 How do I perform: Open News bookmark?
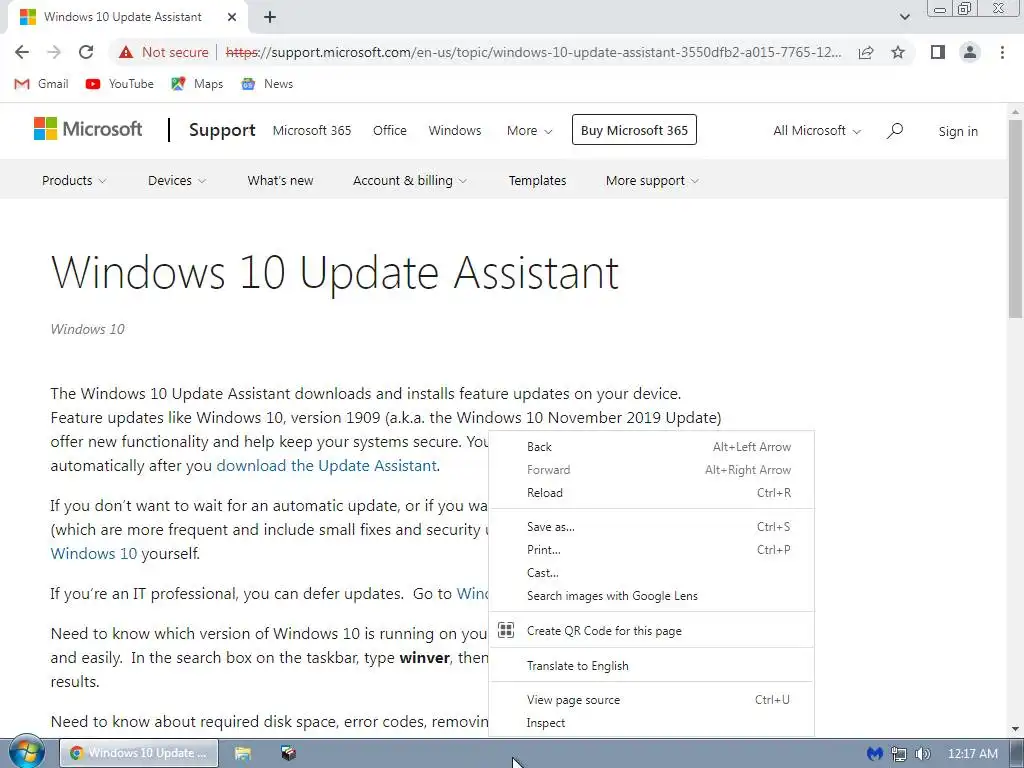pos(267,84)
